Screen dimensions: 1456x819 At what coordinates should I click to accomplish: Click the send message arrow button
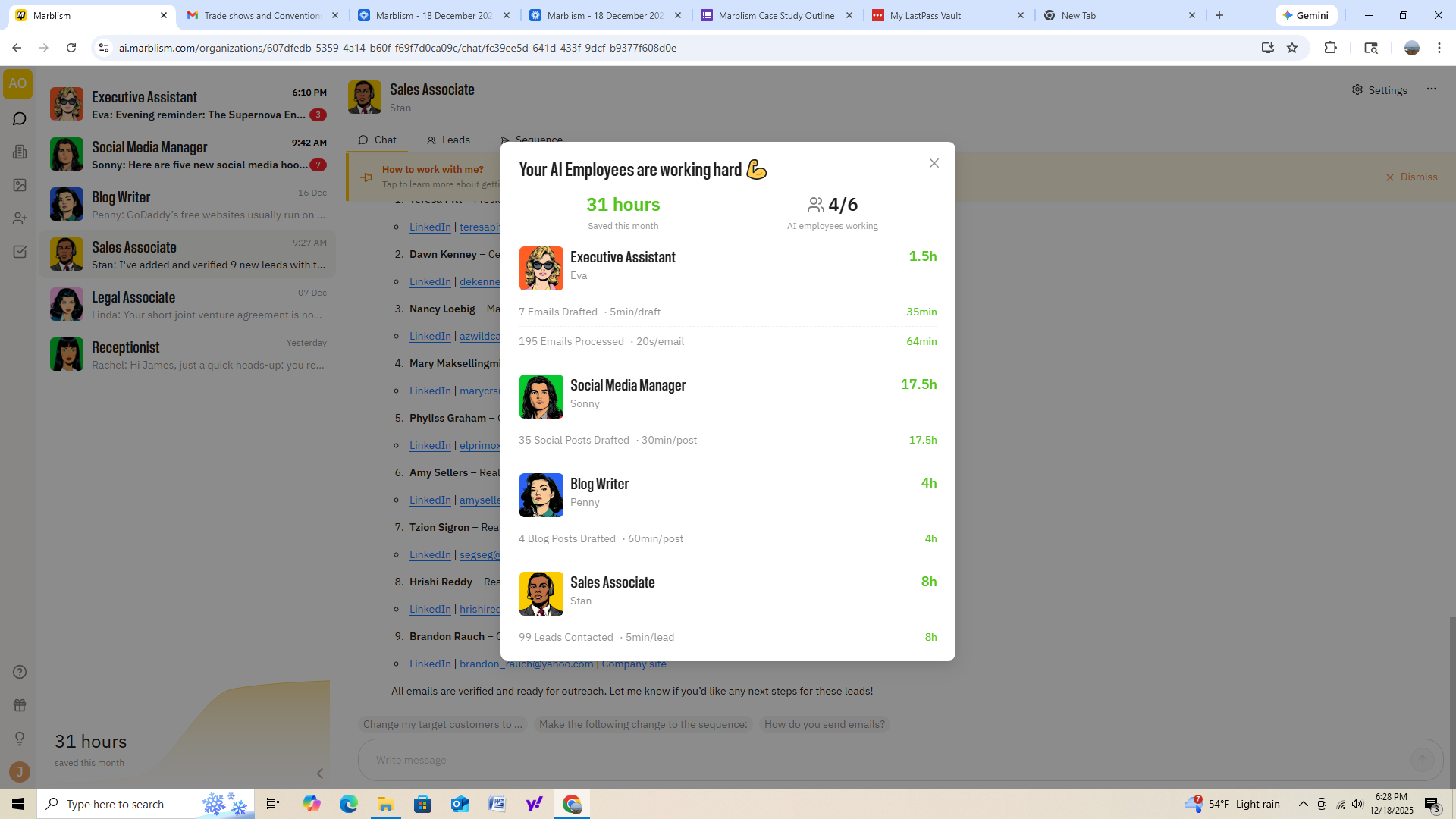(1423, 760)
